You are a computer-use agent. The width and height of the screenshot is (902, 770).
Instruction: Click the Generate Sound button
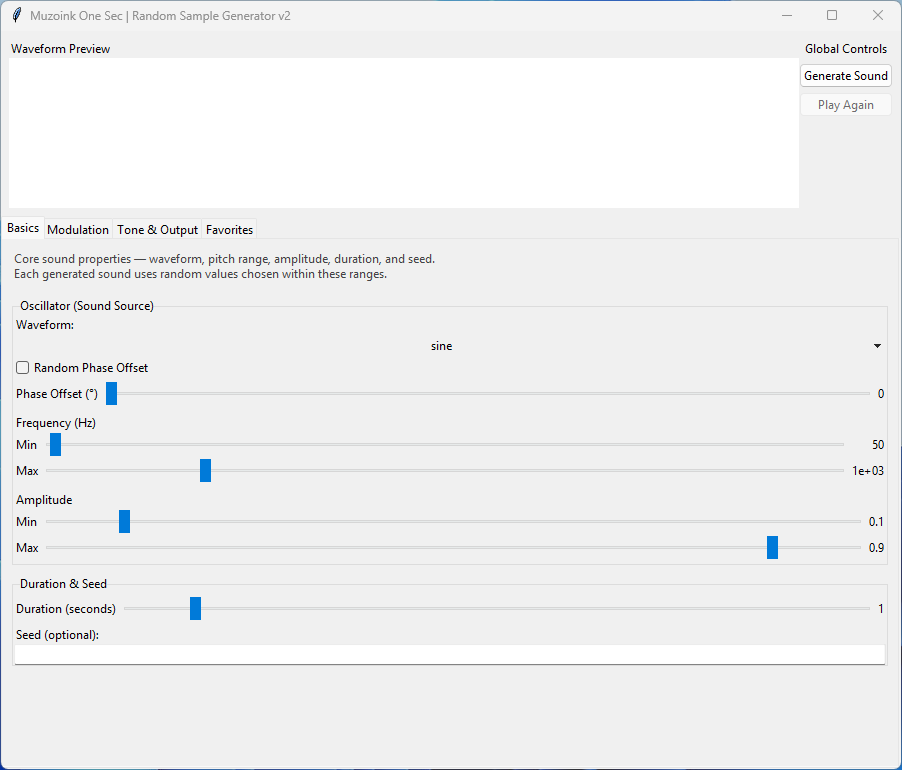point(846,76)
